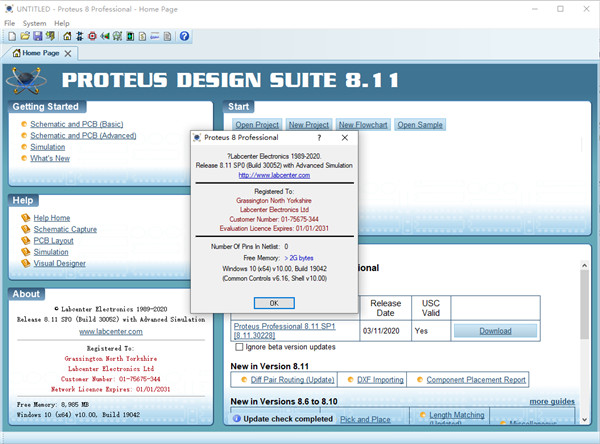This screenshot has width=600, height=444.
Task: Select the Home Page tab
Action: click(x=40, y=53)
